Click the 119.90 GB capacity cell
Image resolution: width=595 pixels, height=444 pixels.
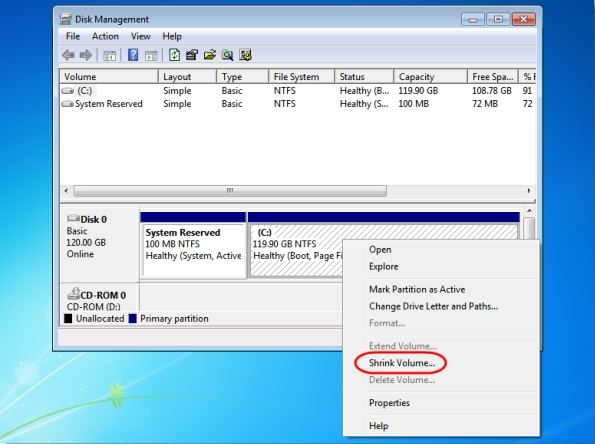click(418, 91)
